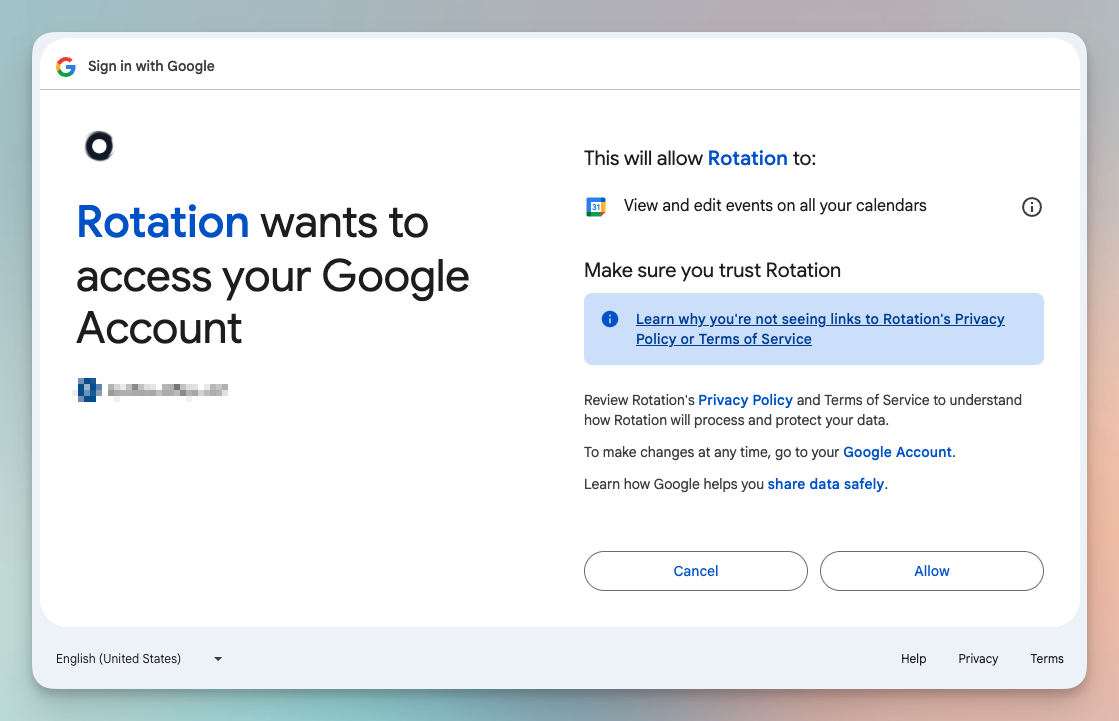Image resolution: width=1119 pixels, height=721 pixels.
Task: Click the Google G logo
Action: (66, 66)
